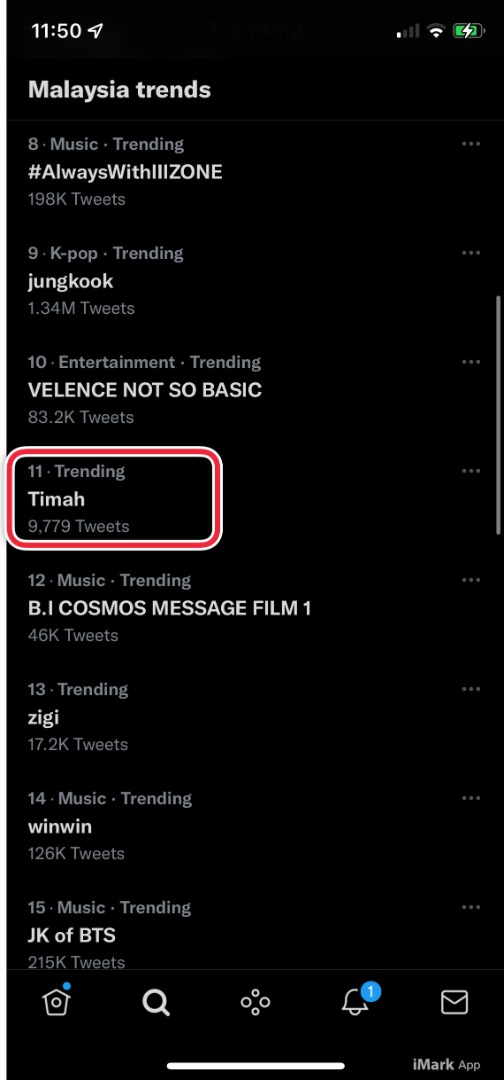Image resolution: width=504 pixels, height=1080 pixels.
Task: Open more options for zigi trend
Action: [471, 689]
